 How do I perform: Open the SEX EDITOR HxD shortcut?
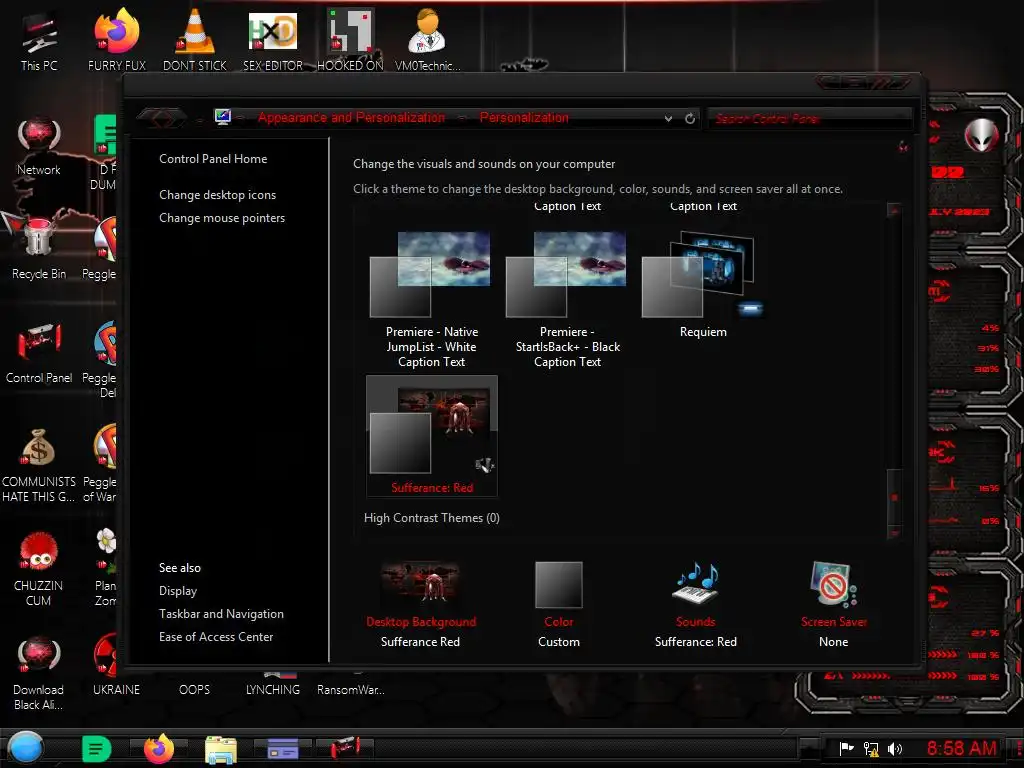tap(272, 40)
